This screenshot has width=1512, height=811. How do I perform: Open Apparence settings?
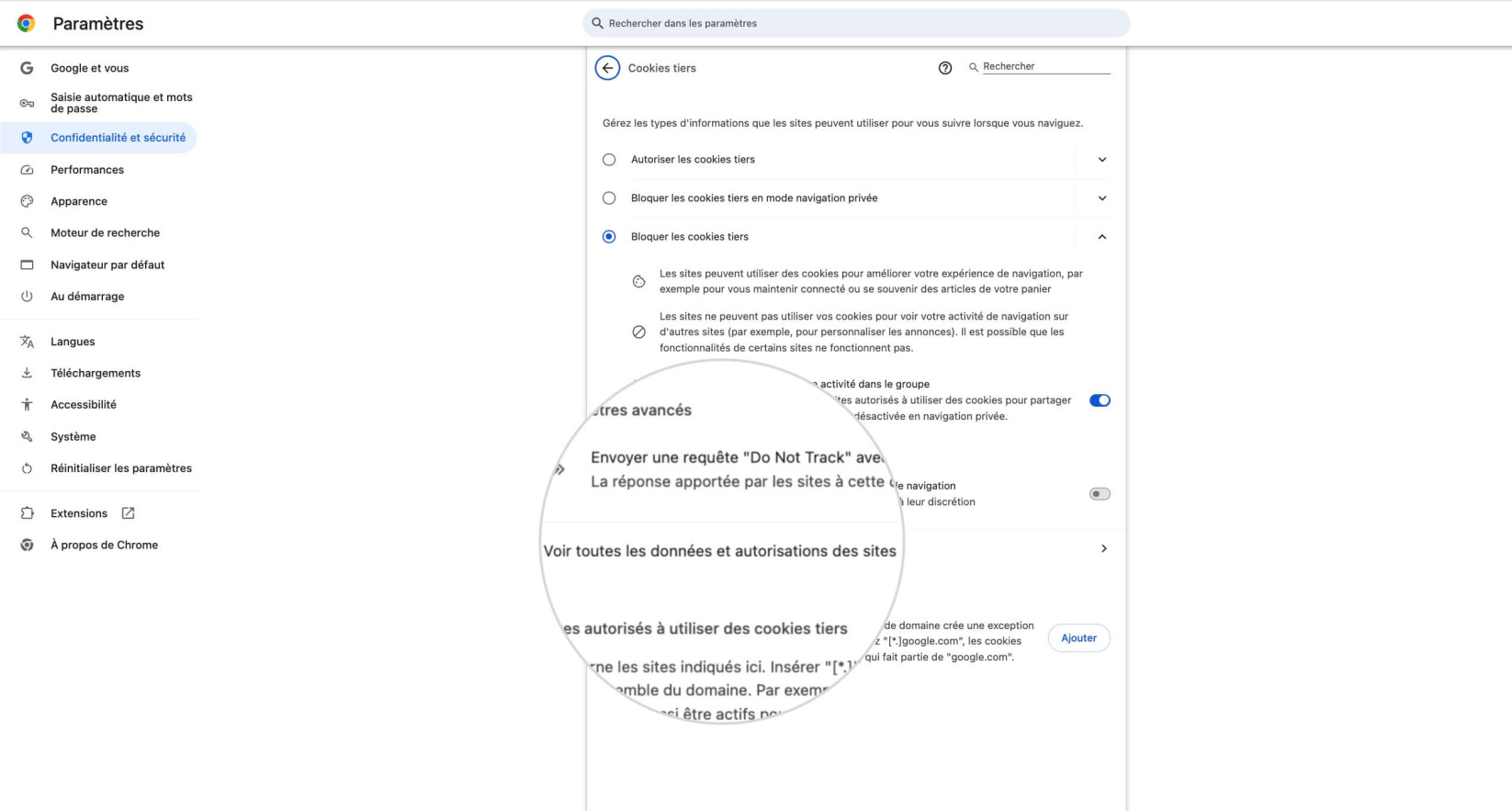[79, 201]
